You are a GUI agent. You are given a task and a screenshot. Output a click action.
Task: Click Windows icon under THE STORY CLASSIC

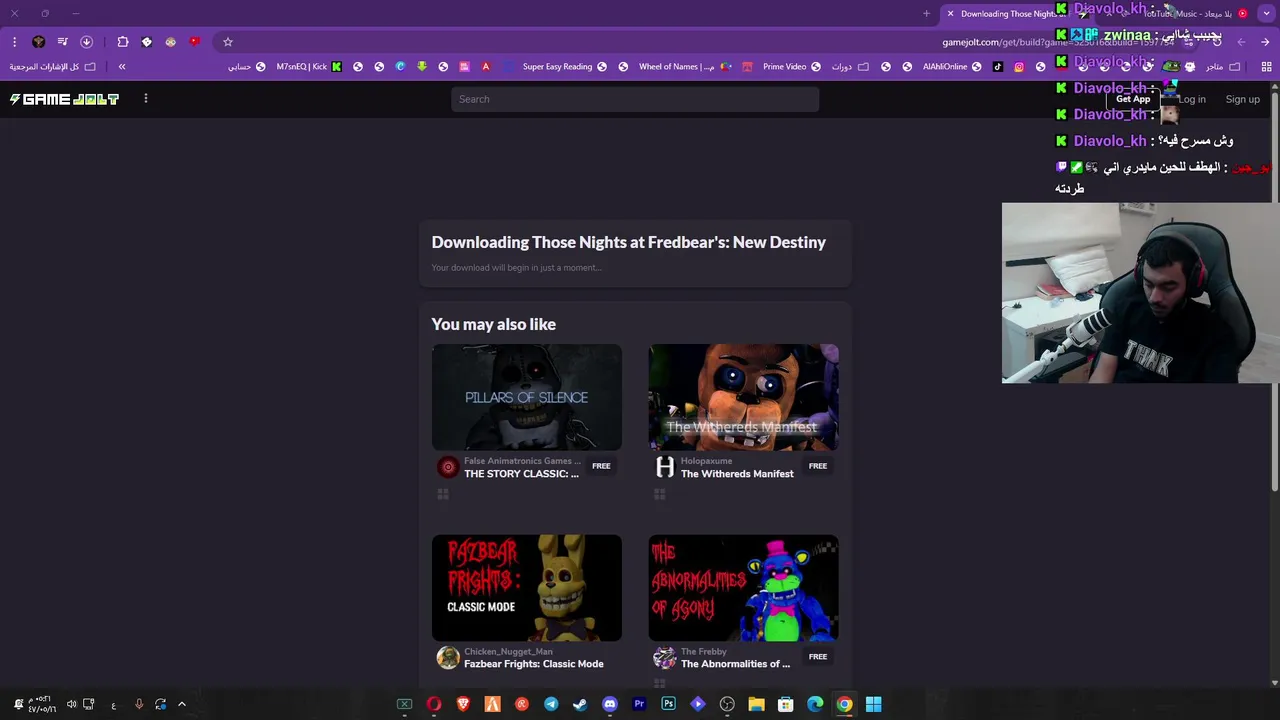(443, 494)
